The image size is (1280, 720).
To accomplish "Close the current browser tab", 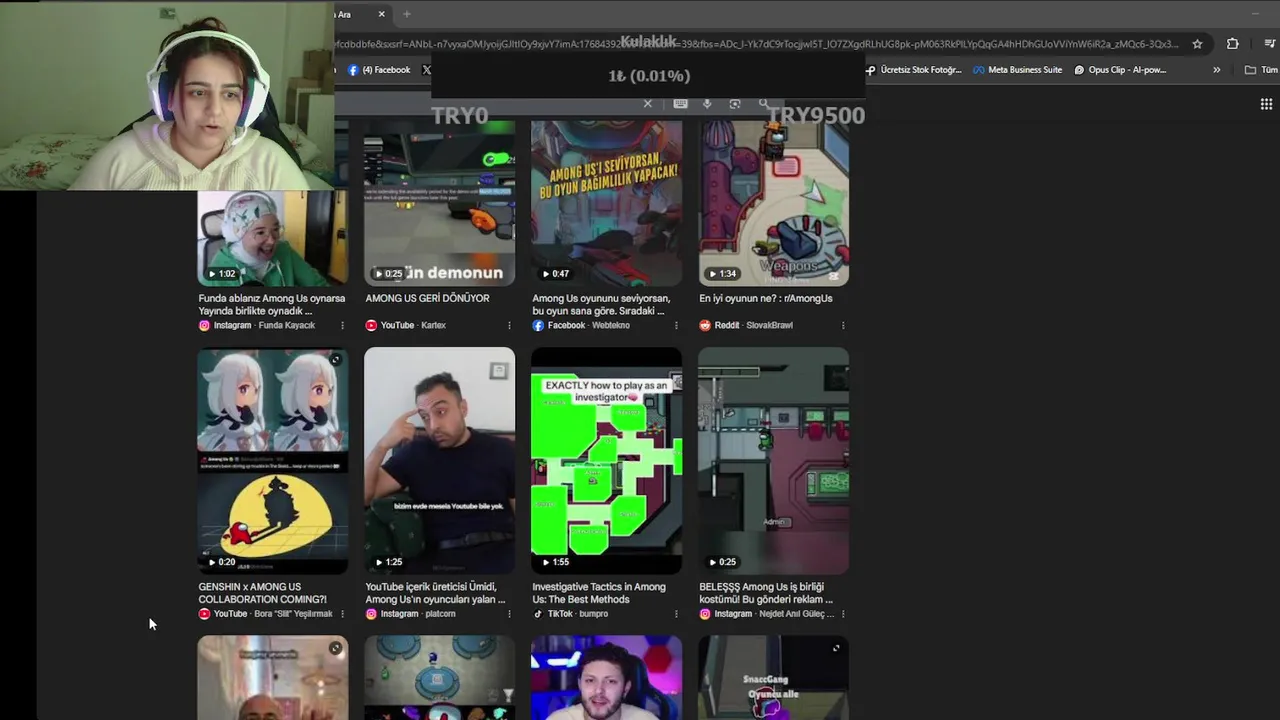I will (381, 14).
